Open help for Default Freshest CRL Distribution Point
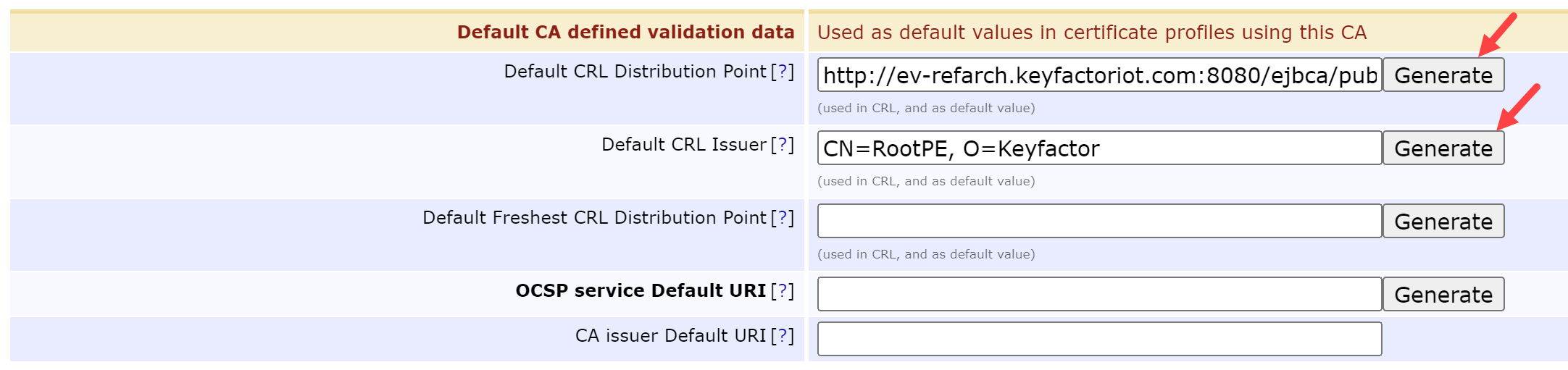 [x=782, y=218]
